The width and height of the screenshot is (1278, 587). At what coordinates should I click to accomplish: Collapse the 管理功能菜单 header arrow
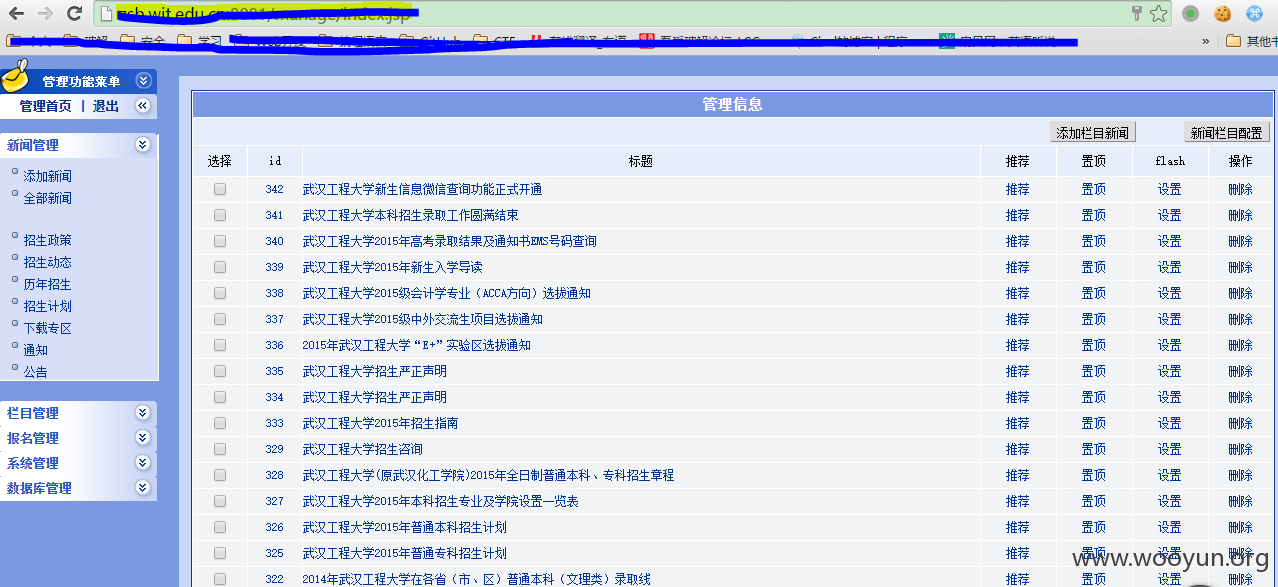tap(144, 81)
